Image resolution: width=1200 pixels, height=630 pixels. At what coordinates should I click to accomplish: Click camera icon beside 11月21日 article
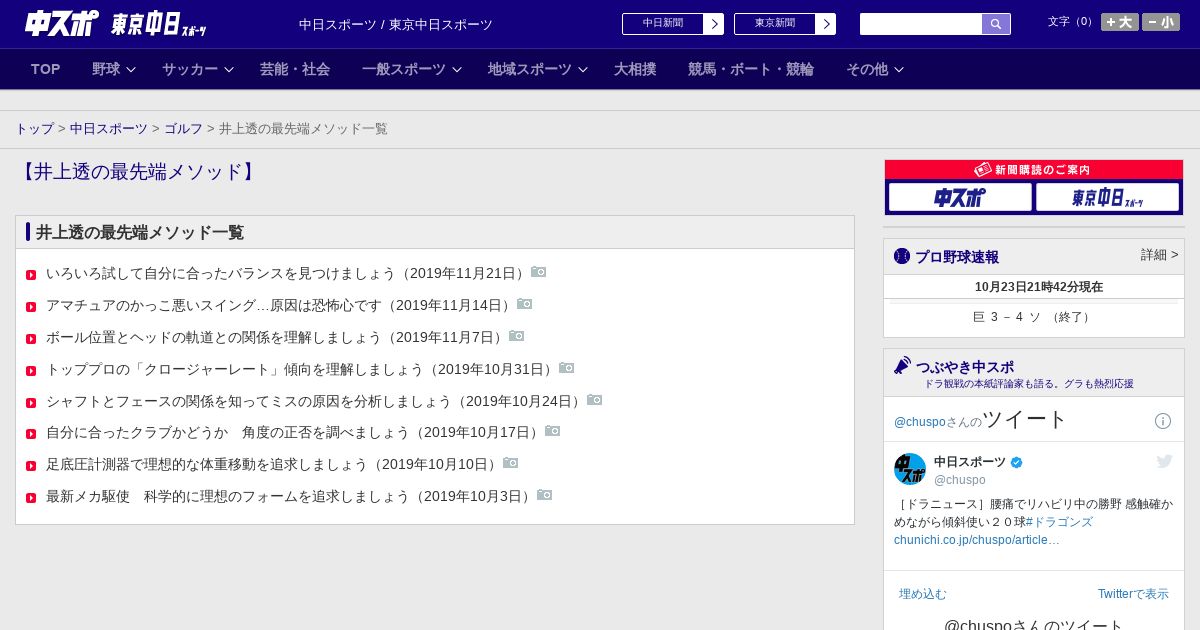(x=539, y=272)
